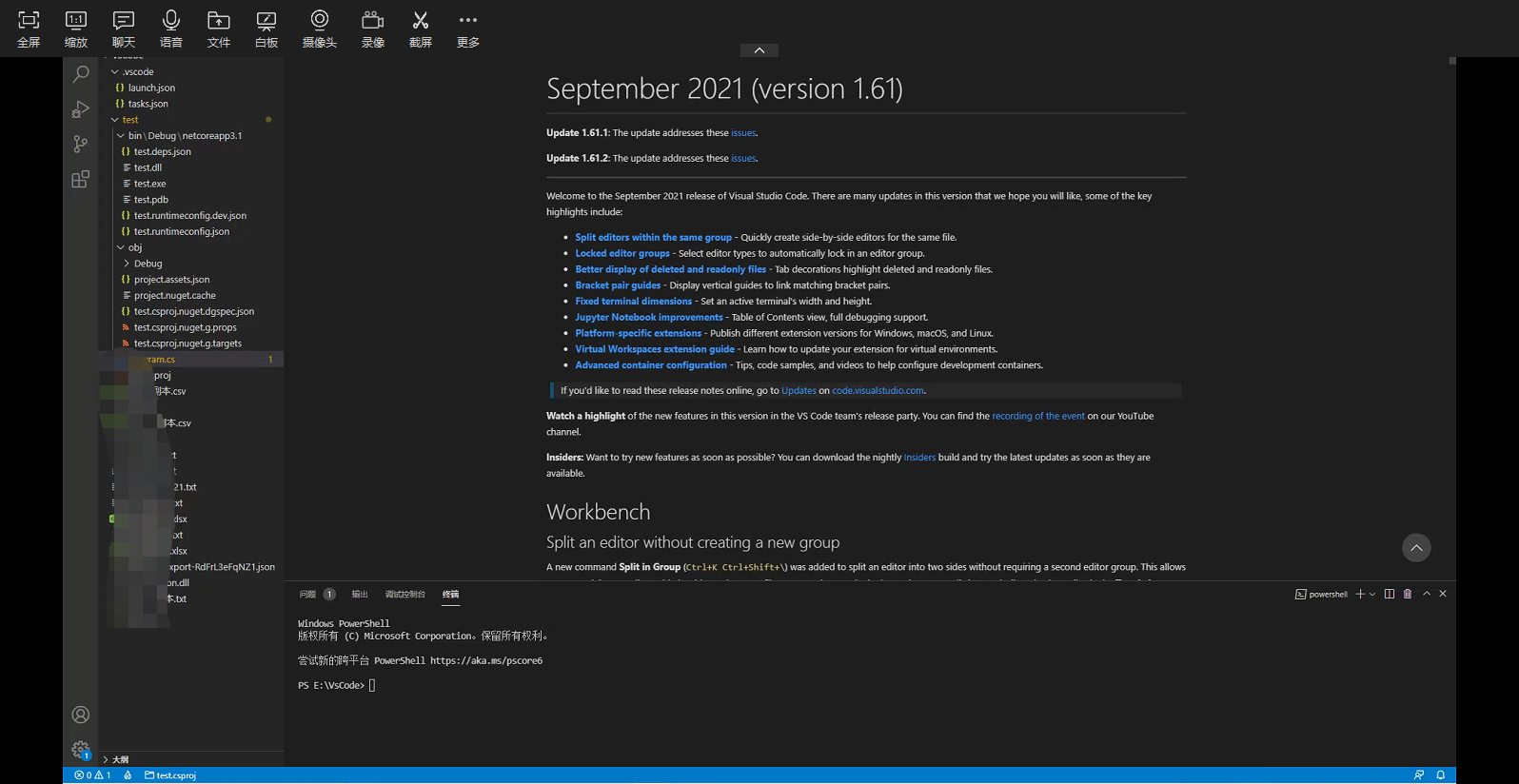Maximize panel with the up chevron
Image resolution: width=1519 pixels, height=784 pixels.
point(1427,594)
